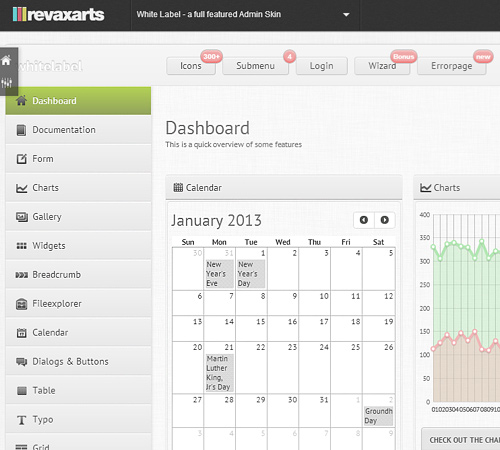This screenshot has width=500, height=450.
Task: Click the January 2013 heading
Action: pos(216,221)
